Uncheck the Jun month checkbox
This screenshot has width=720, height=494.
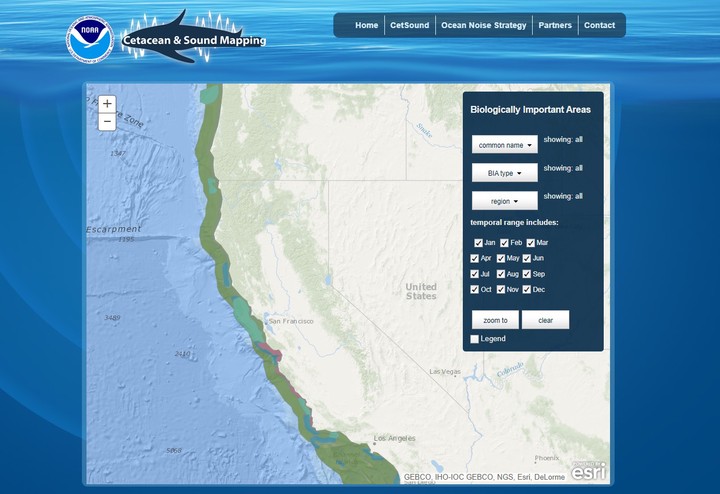tap(527, 258)
